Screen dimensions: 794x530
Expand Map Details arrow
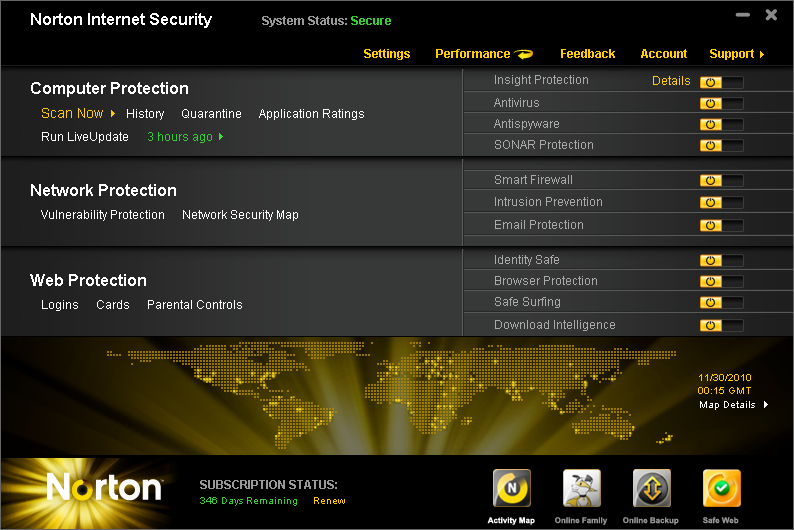click(766, 405)
